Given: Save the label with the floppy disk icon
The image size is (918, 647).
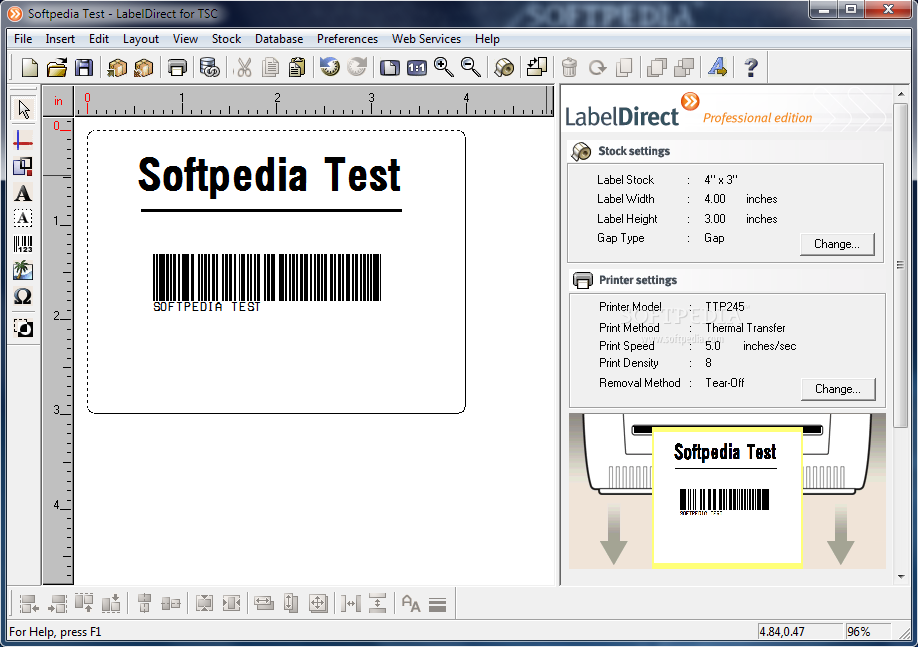Looking at the screenshot, I should click(84, 67).
